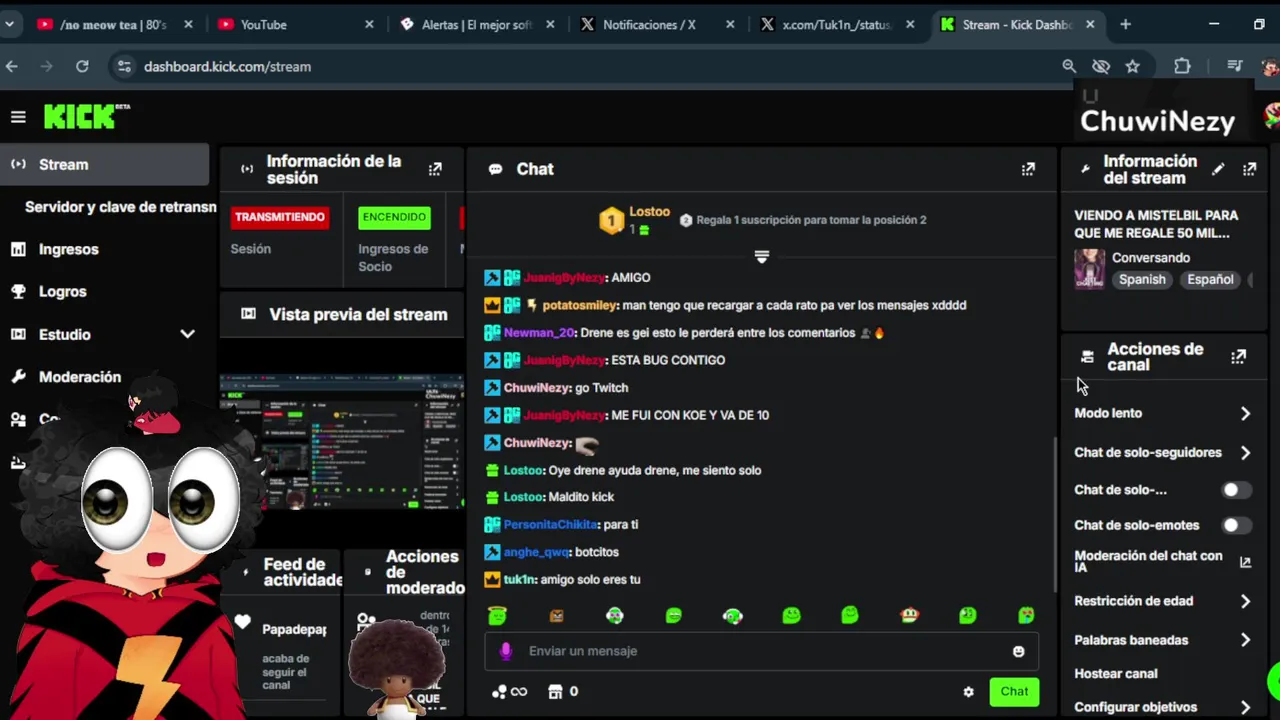Click the Enviar un mensaje field

761,651
